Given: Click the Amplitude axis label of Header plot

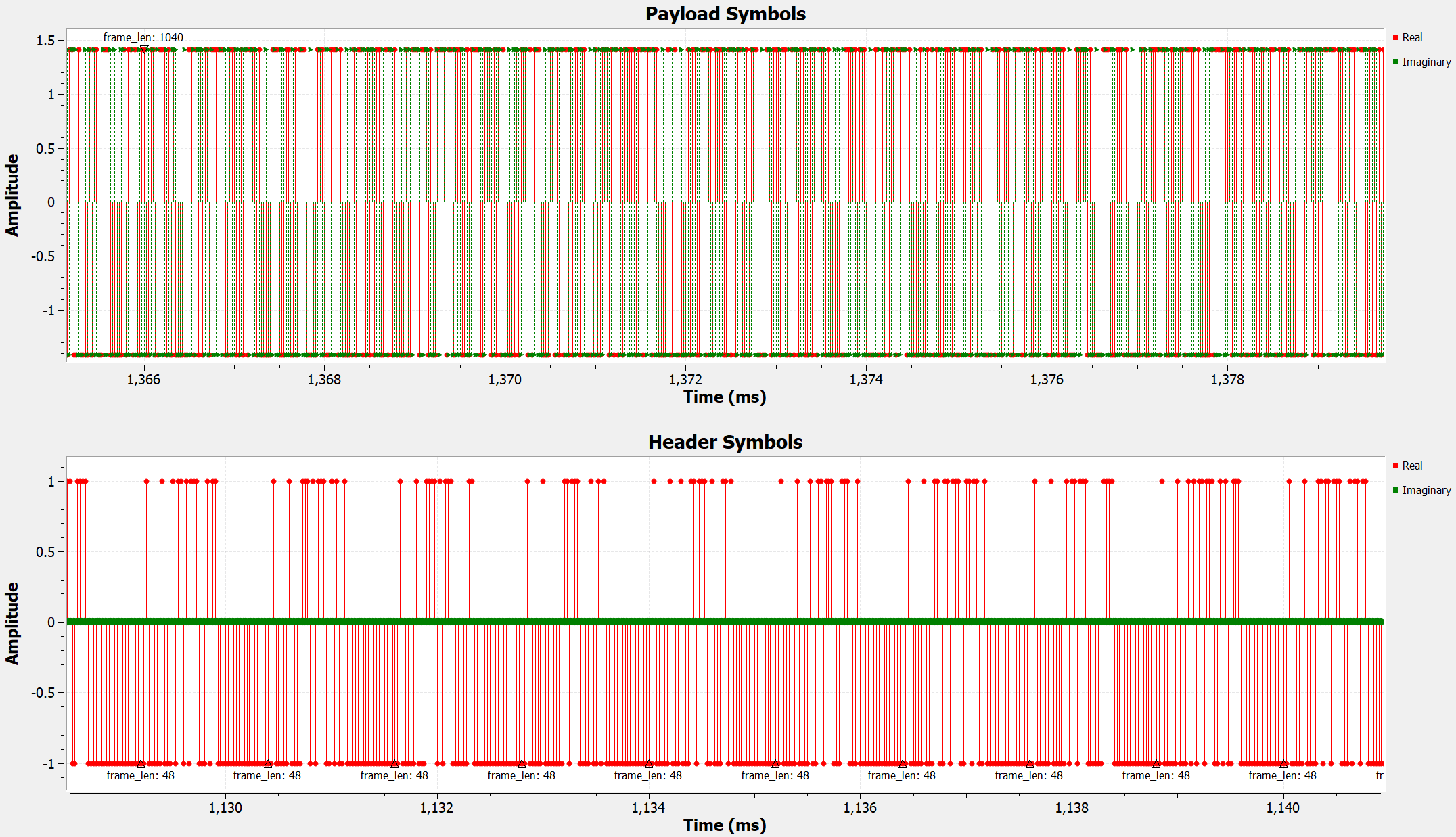Looking at the screenshot, I should coord(12,624).
